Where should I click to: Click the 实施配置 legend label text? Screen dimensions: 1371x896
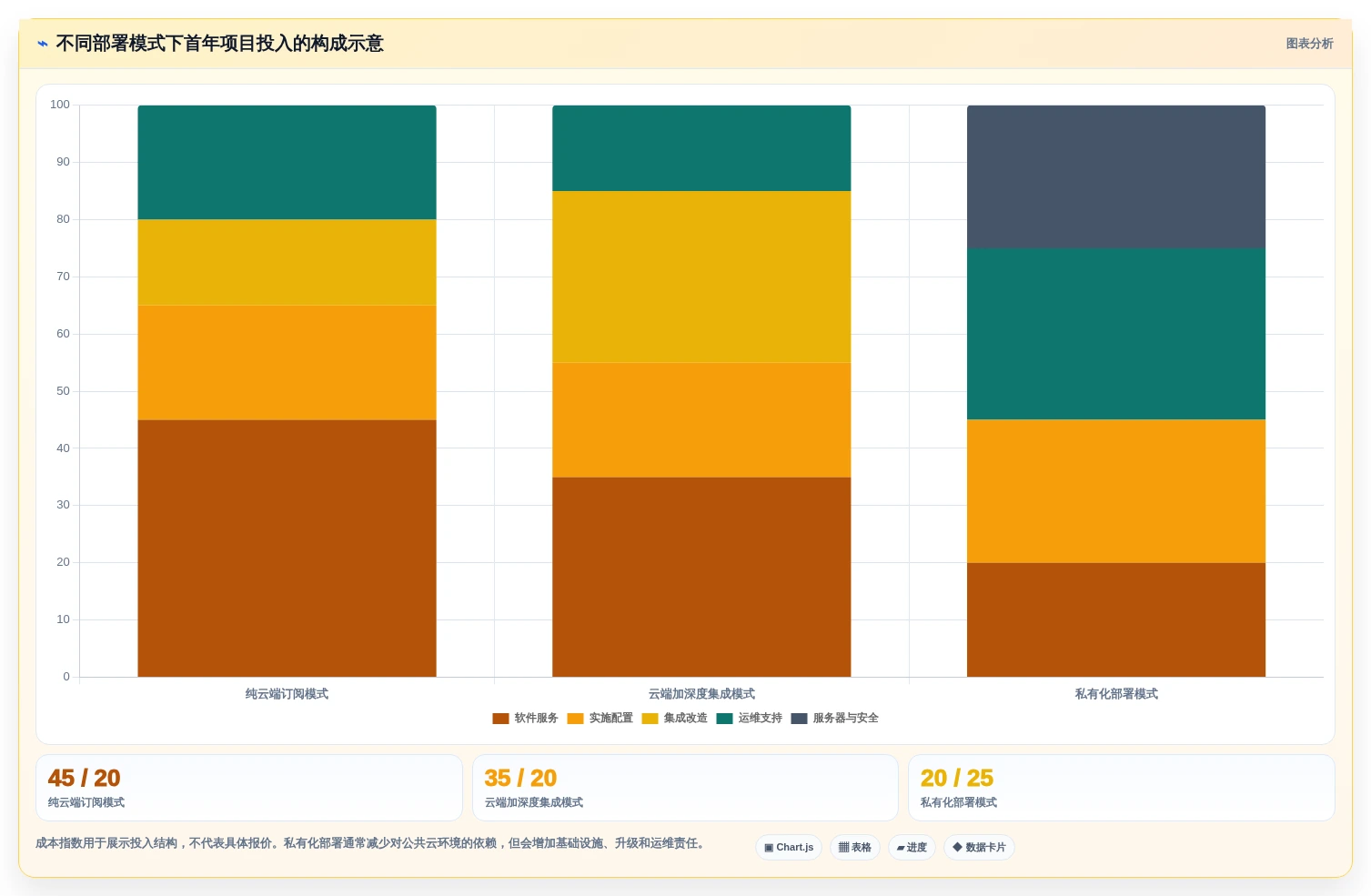[x=610, y=719]
